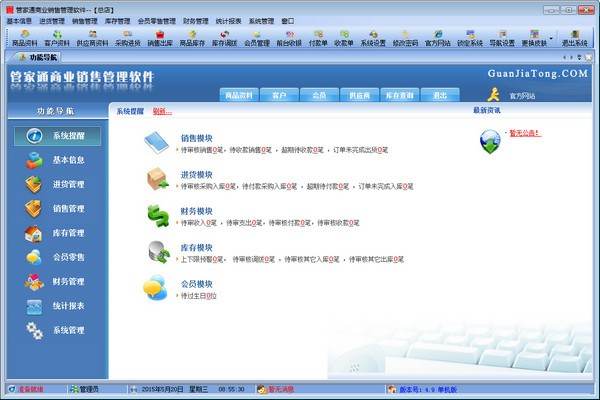
Task: Click the 退出系统 toolbar icon
Action: click(574, 39)
